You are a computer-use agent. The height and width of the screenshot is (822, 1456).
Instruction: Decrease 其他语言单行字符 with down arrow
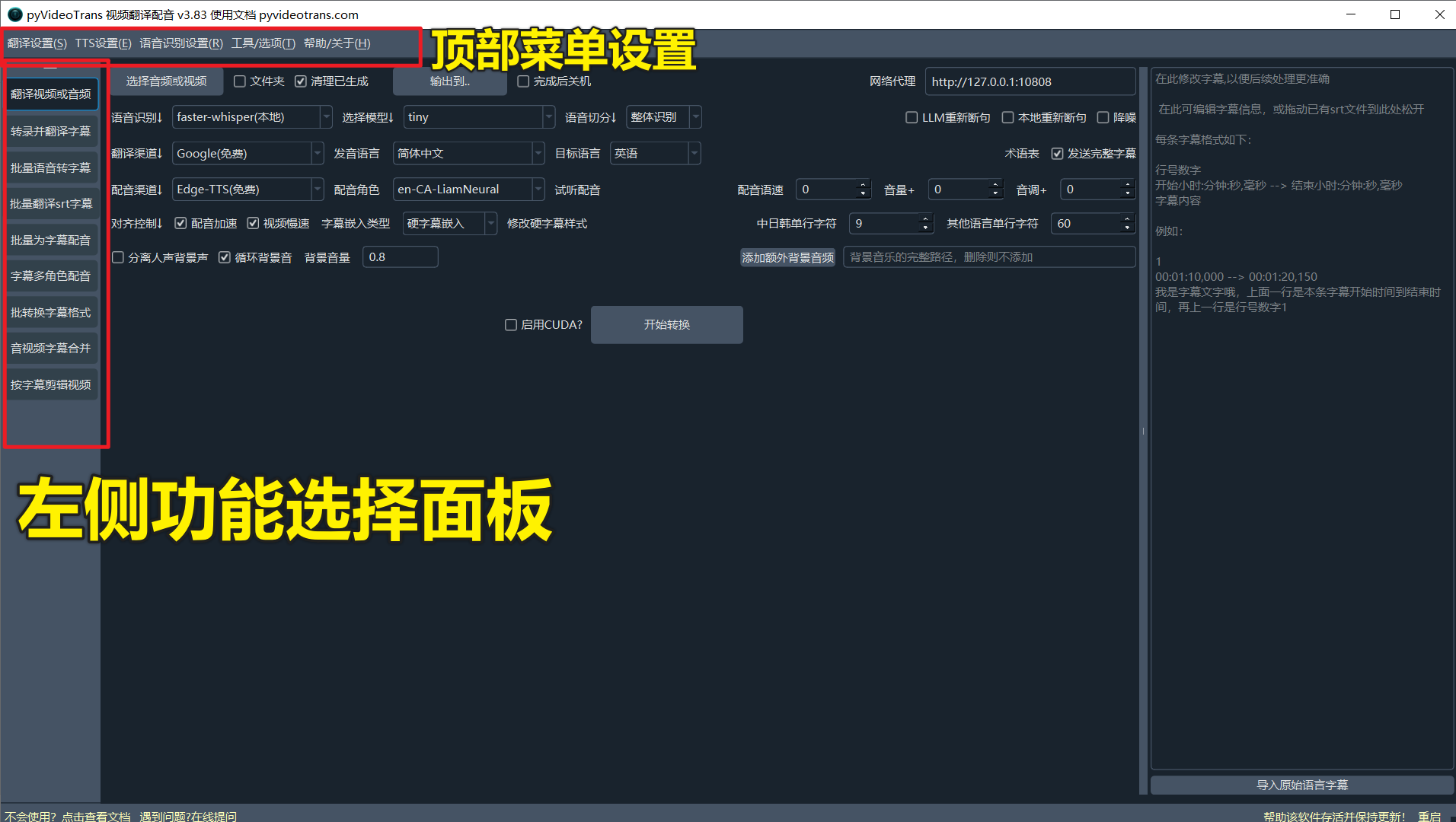(1127, 228)
